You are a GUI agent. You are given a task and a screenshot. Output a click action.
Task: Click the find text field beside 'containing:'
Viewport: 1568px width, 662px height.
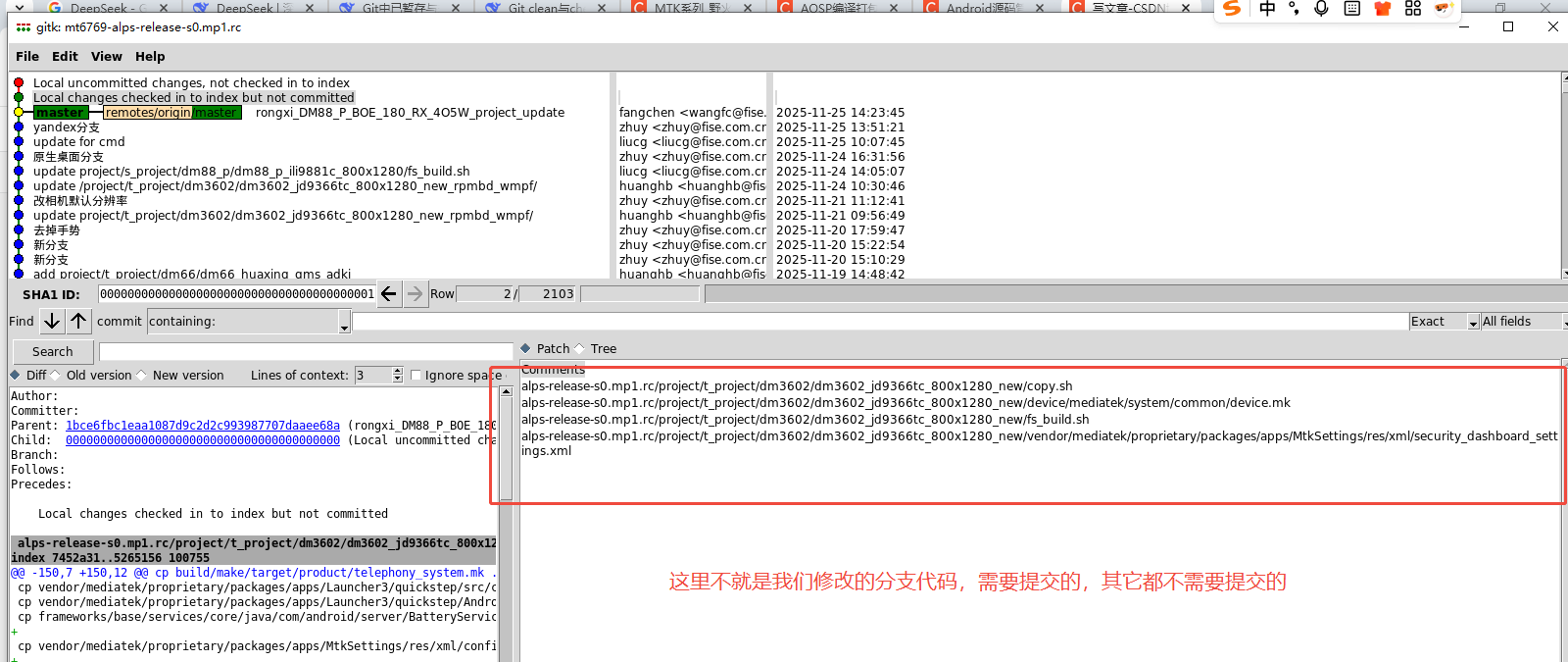click(880, 321)
